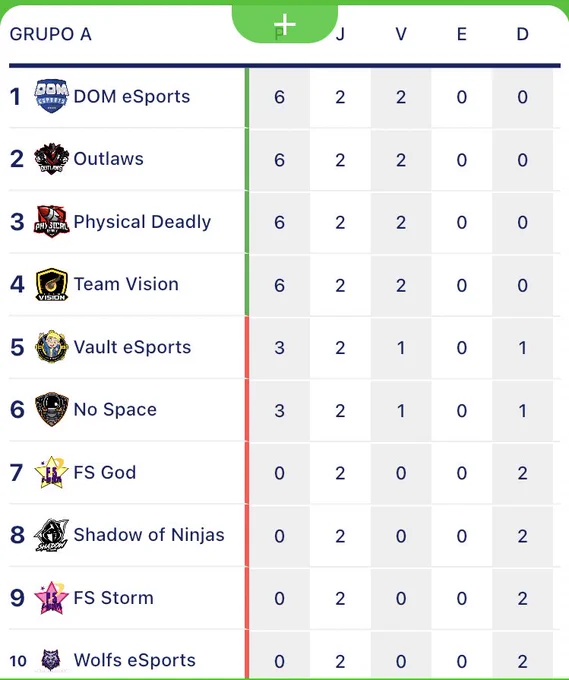Open the Vault eSports team name
The width and height of the screenshot is (569, 680).
[x=132, y=347]
